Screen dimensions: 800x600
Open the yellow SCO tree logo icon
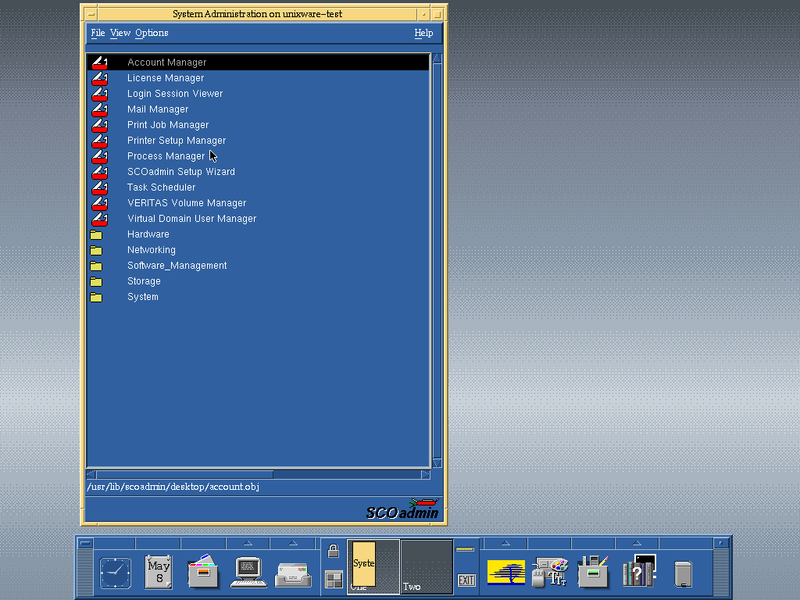click(x=506, y=572)
